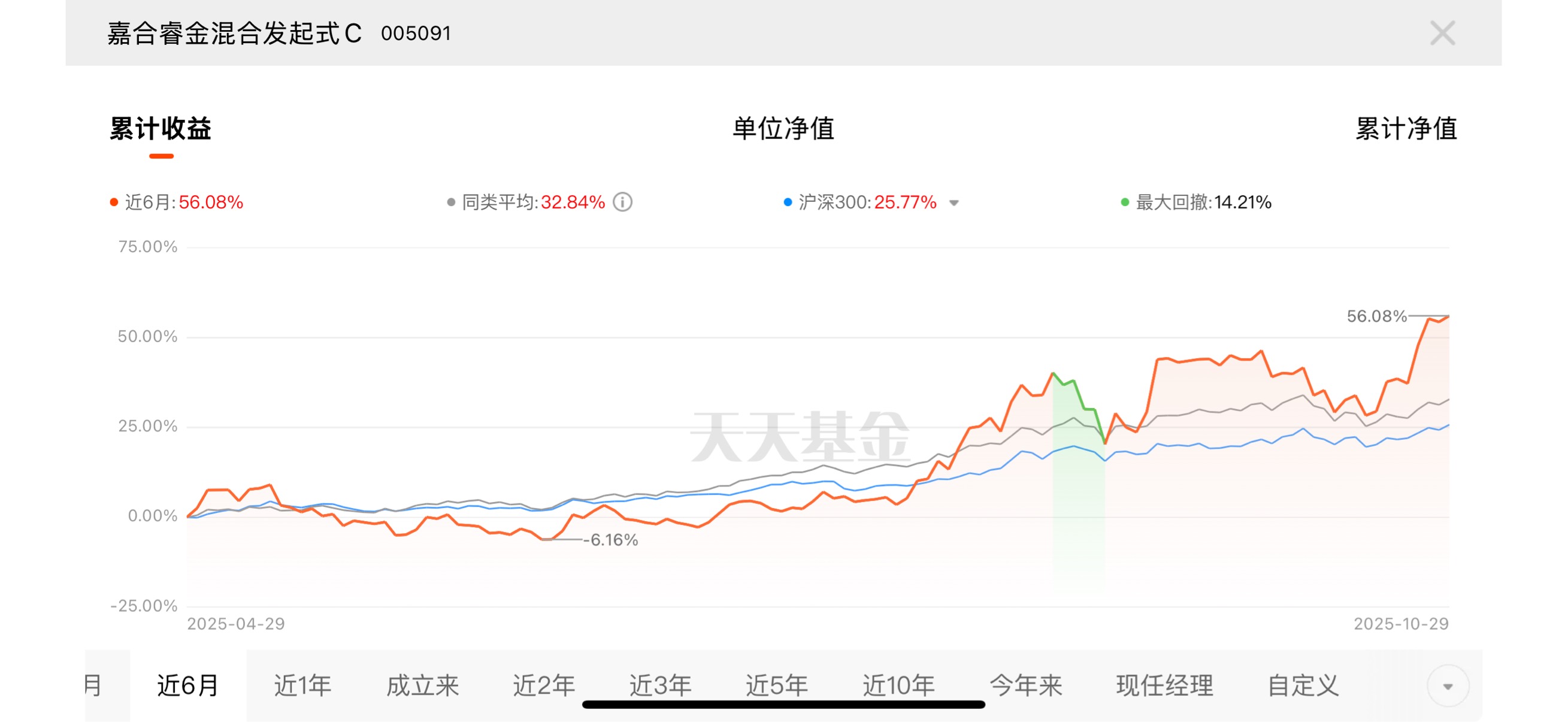Switch to the 单位净值 tab

tap(783, 128)
